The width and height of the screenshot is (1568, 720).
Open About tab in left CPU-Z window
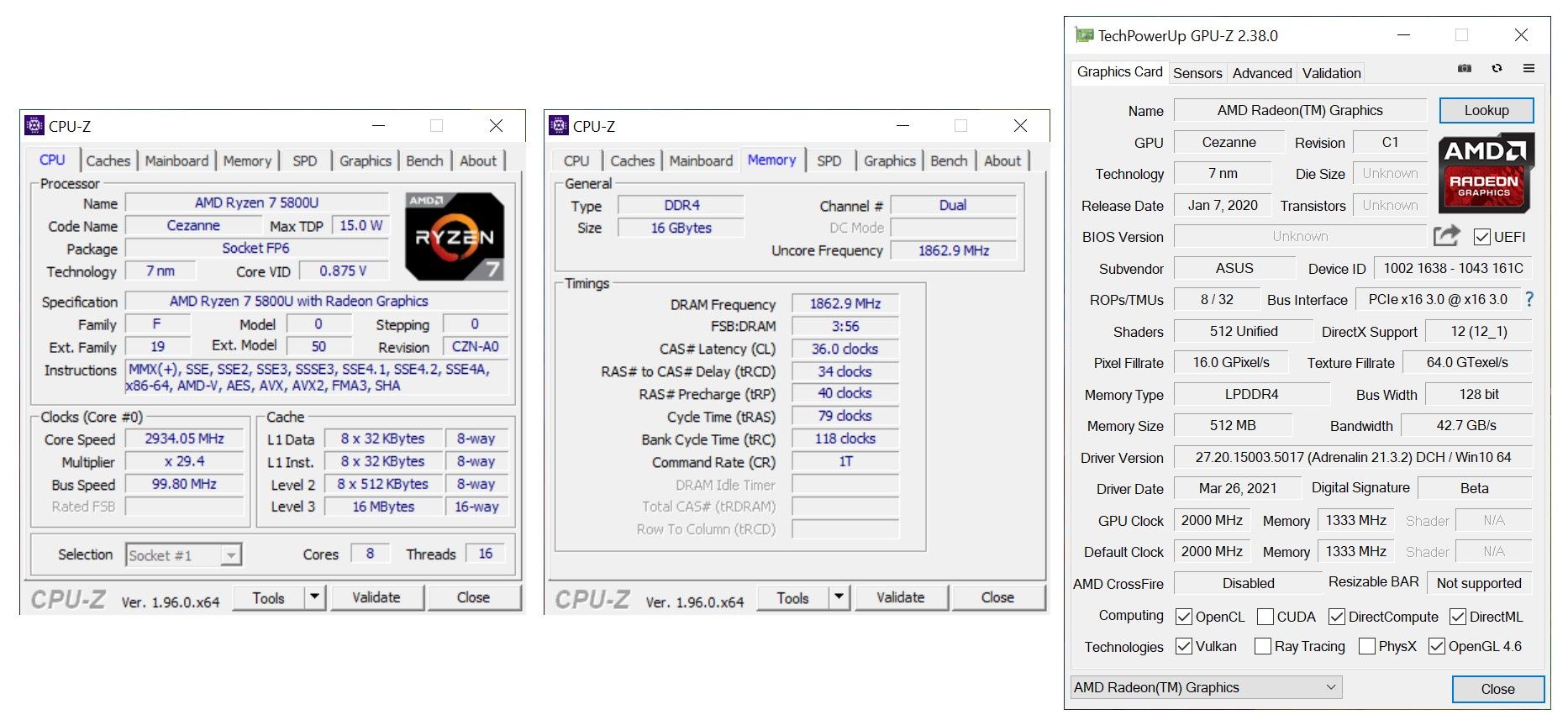pyautogui.click(x=478, y=160)
